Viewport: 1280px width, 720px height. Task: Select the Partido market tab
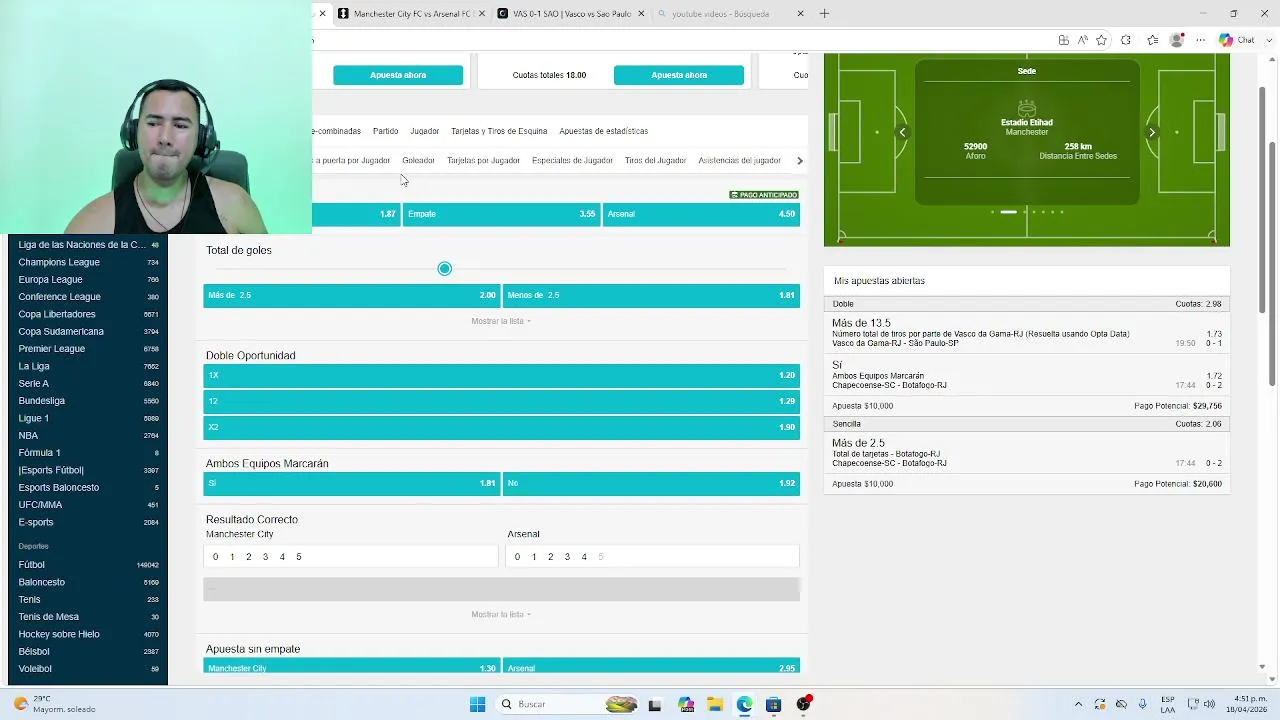[x=385, y=131]
